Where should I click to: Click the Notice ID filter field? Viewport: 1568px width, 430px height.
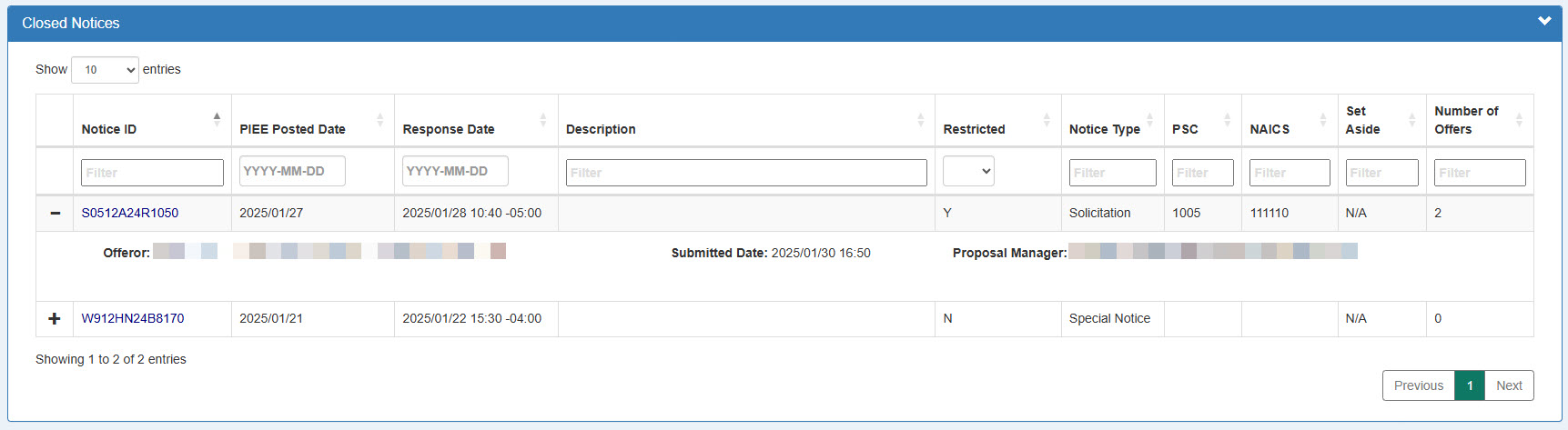click(x=152, y=173)
